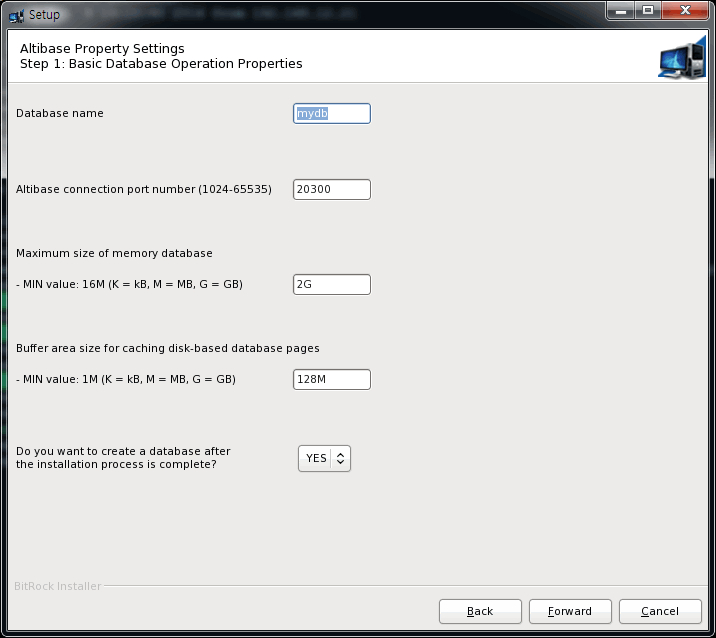Click the connection port field showing 20300
This screenshot has height=638, width=716.
(x=332, y=190)
